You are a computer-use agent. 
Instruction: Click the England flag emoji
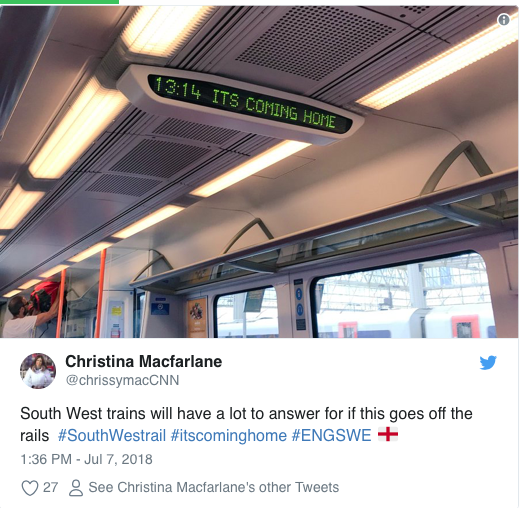click(388, 434)
